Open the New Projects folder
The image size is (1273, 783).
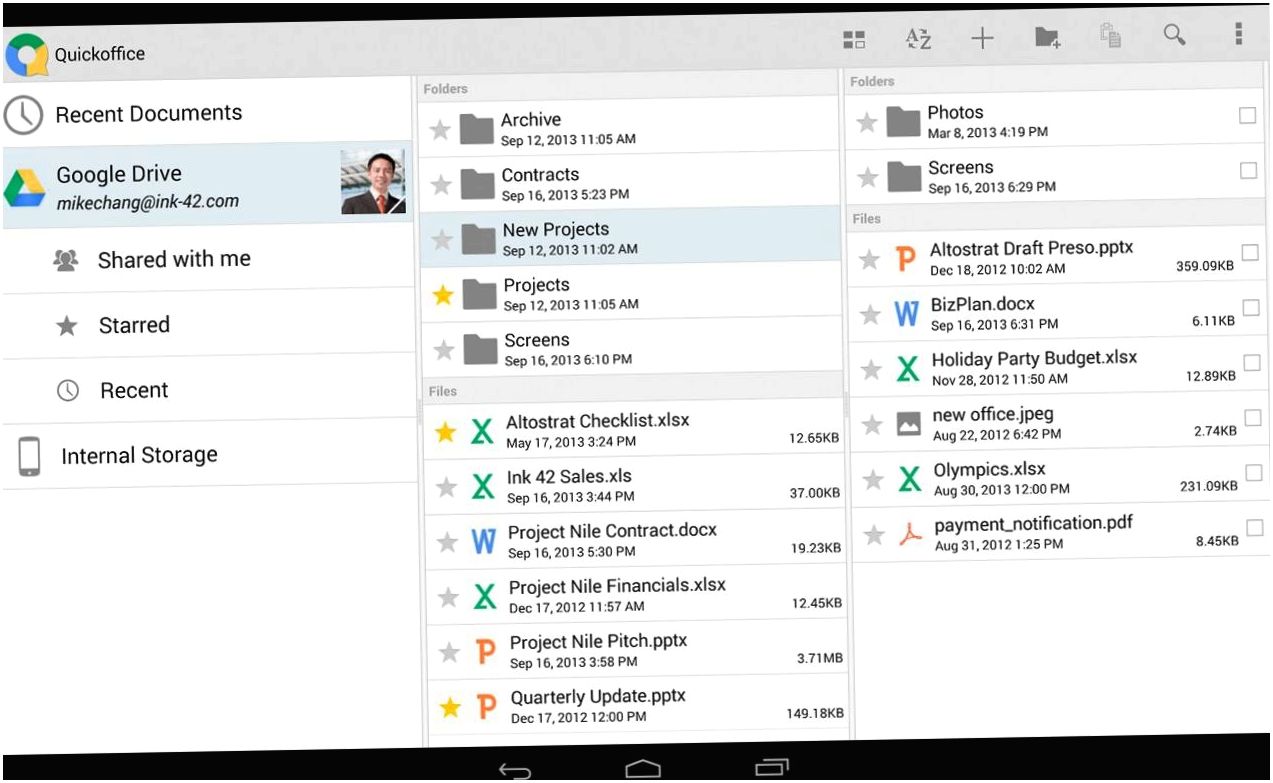[x=631, y=238]
